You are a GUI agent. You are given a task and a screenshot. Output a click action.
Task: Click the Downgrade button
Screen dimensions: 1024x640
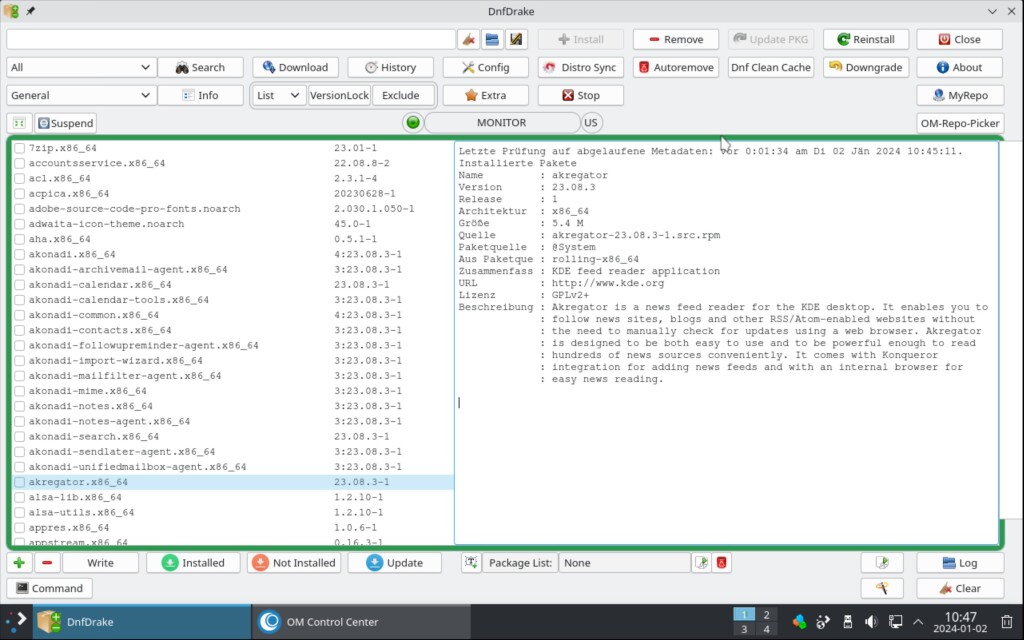(x=866, y=67)
